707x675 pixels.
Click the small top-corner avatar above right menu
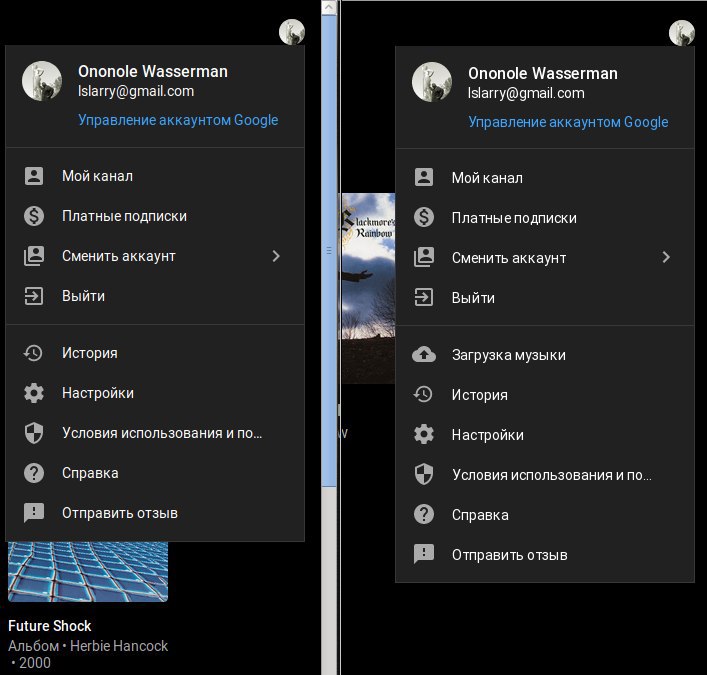click(682, 33)
